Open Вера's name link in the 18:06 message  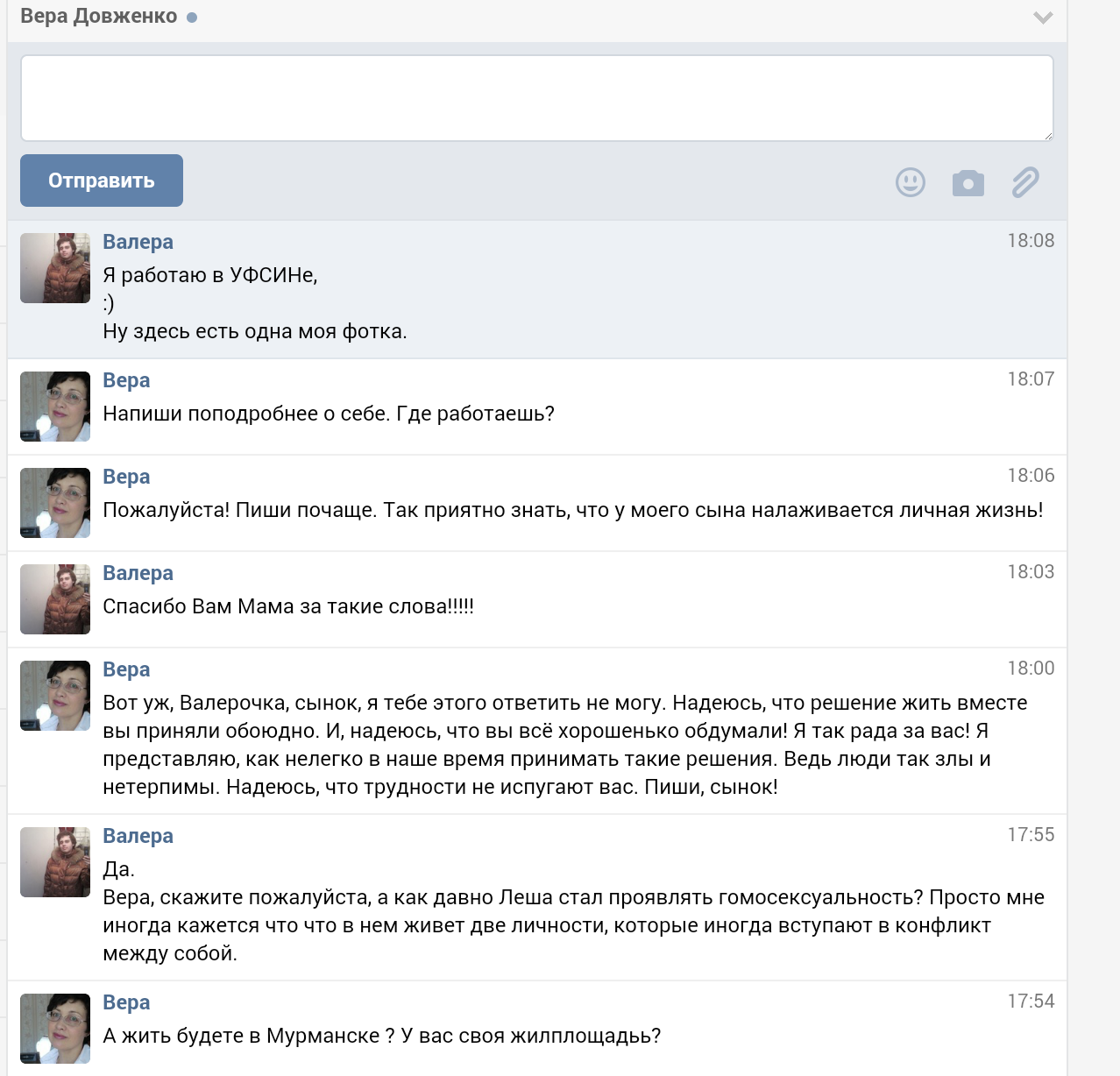126,477
